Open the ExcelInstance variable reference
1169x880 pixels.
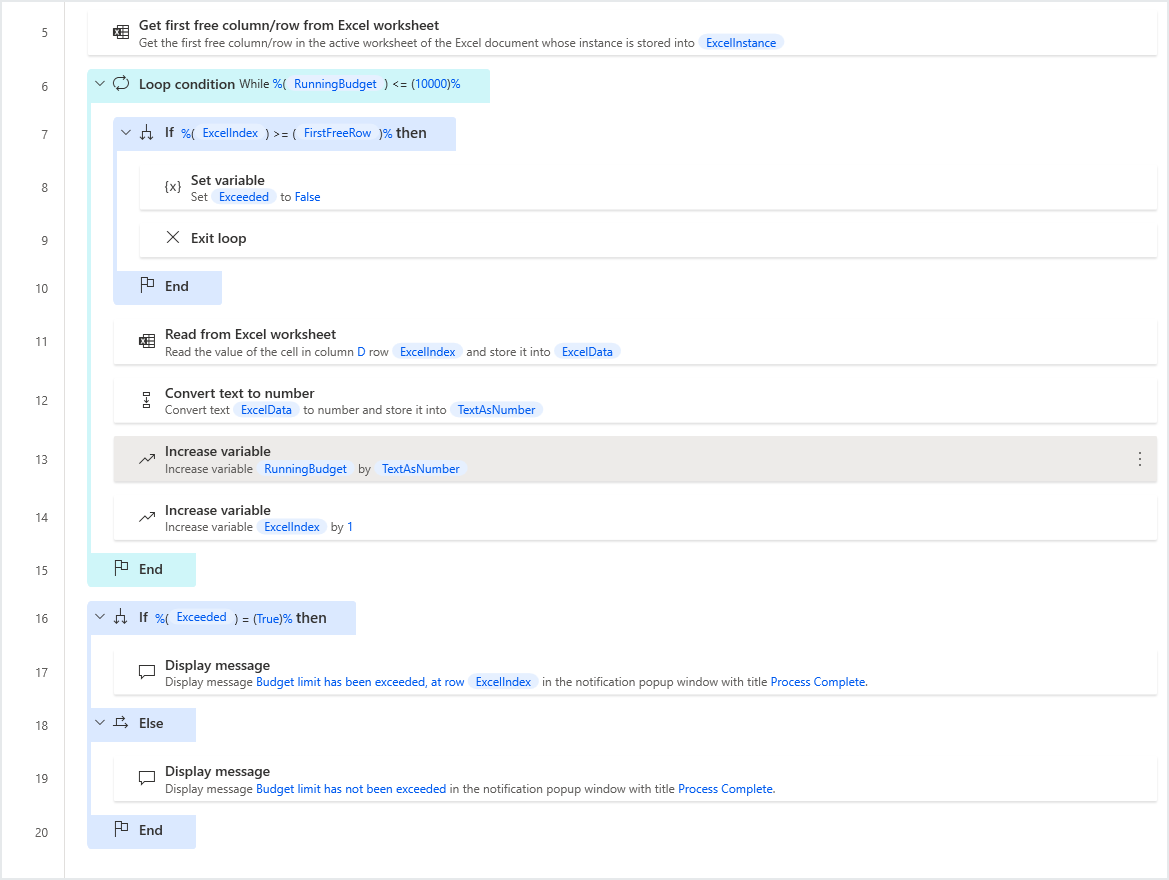741,42
